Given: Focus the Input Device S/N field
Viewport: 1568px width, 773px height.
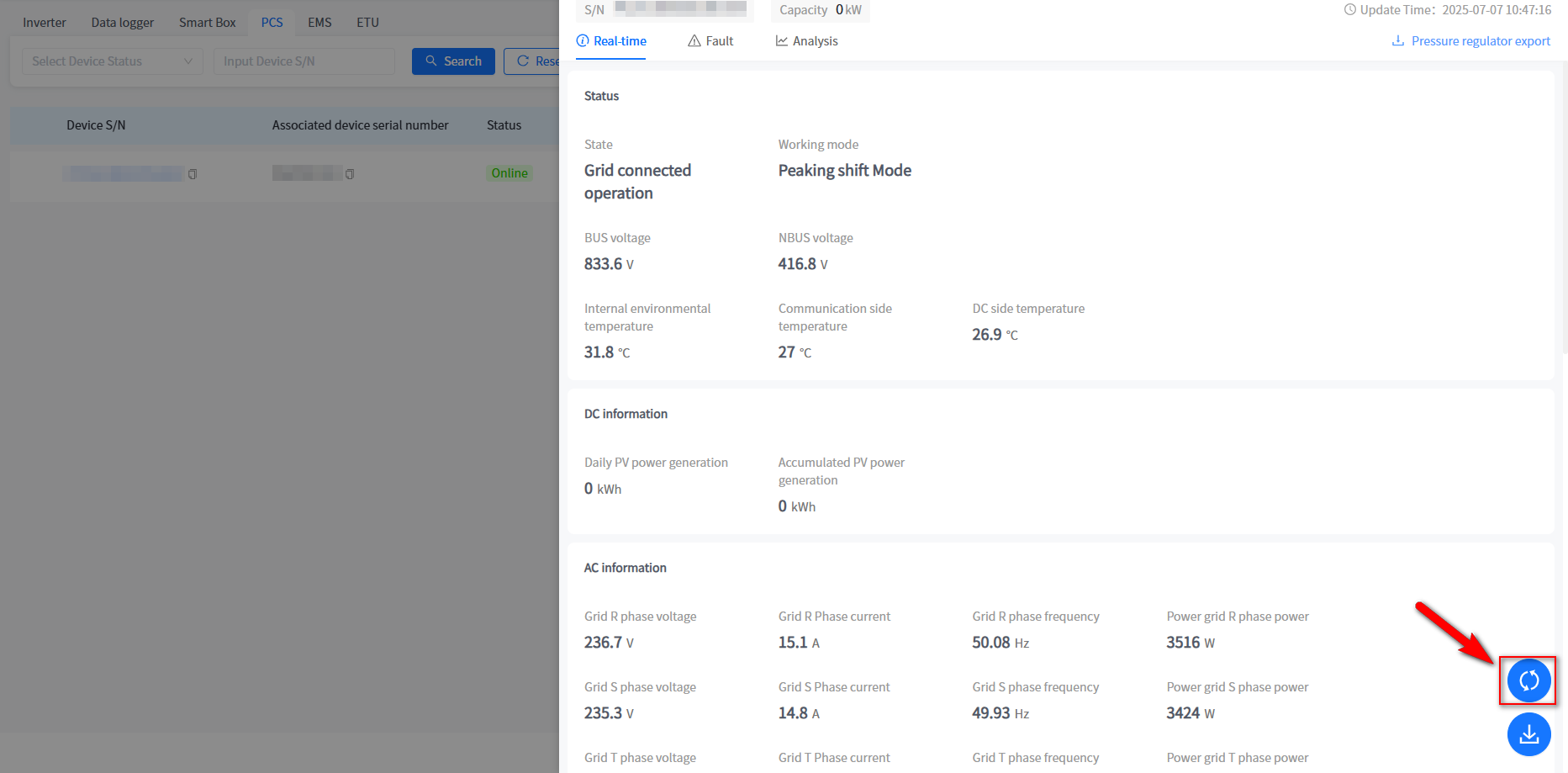Looking at the screenshot, I should coord(304,61).
